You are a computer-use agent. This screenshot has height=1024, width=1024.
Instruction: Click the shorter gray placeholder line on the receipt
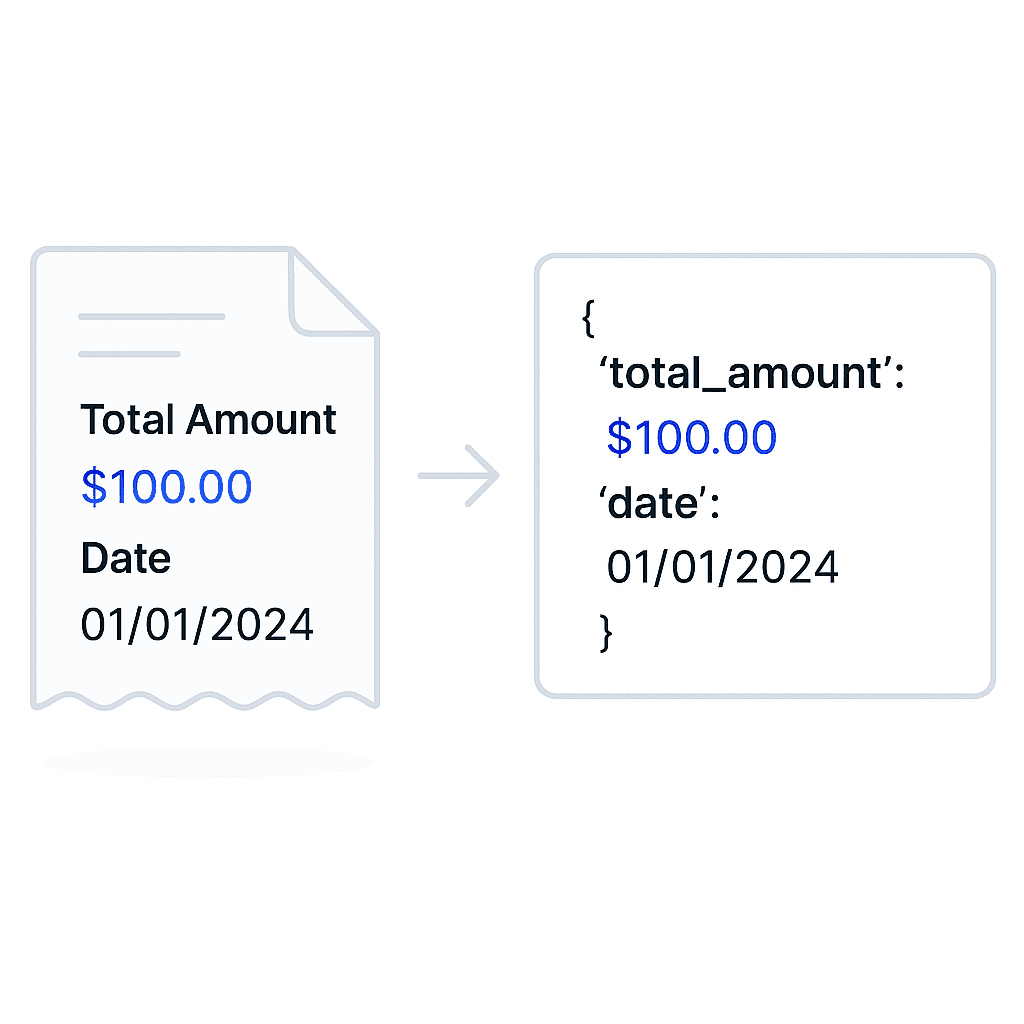coord(129,354)
